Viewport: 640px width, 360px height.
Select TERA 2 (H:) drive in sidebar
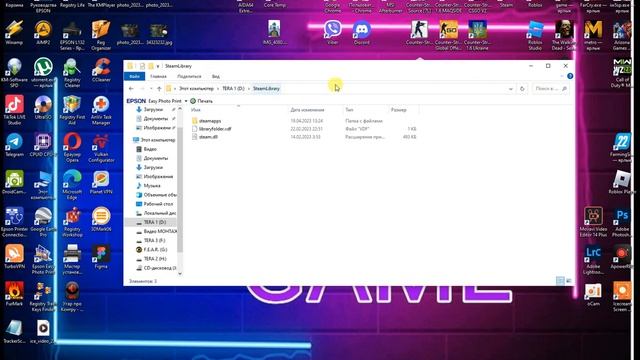pyautogui.click(x=151, y=259)
